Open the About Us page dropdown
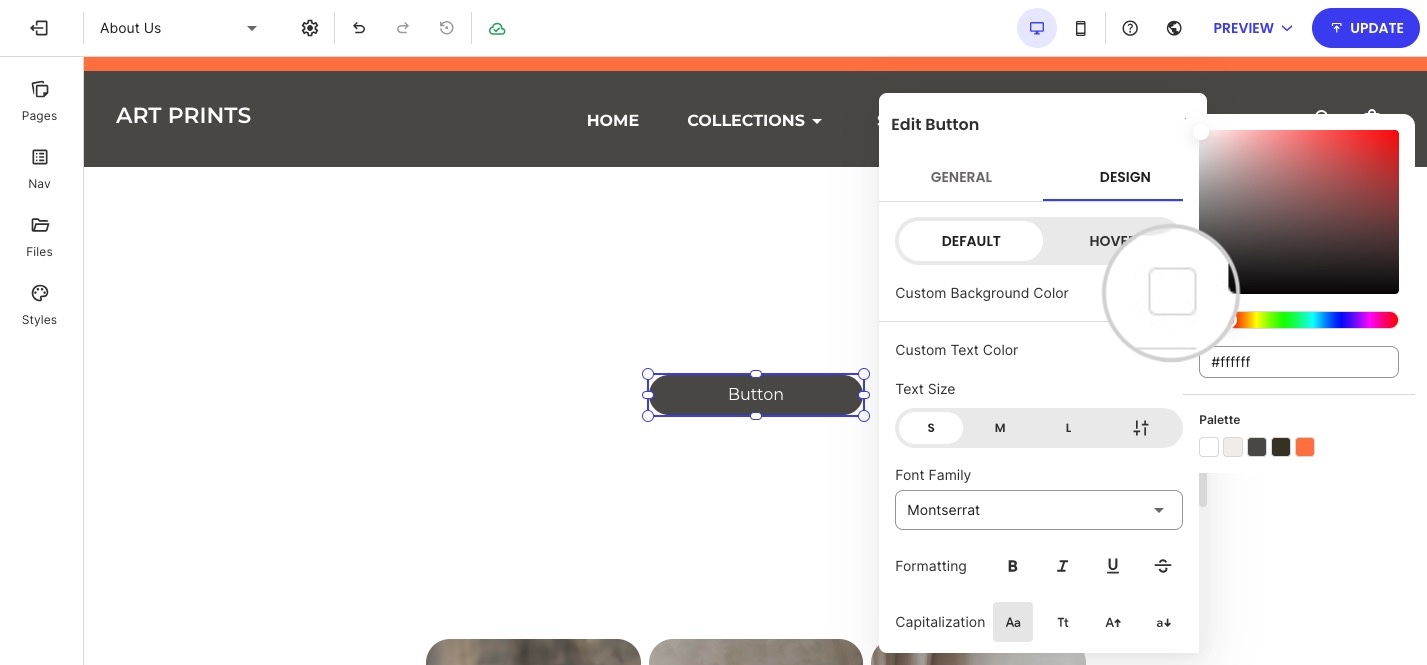This screenshot has width=1427, height=665. click(179, 28)
